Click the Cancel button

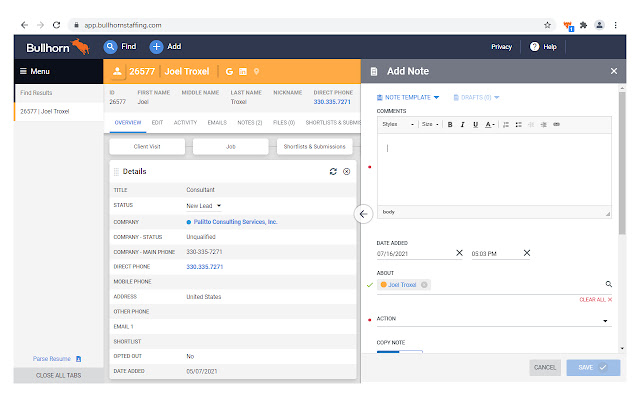tap(545, 368)
